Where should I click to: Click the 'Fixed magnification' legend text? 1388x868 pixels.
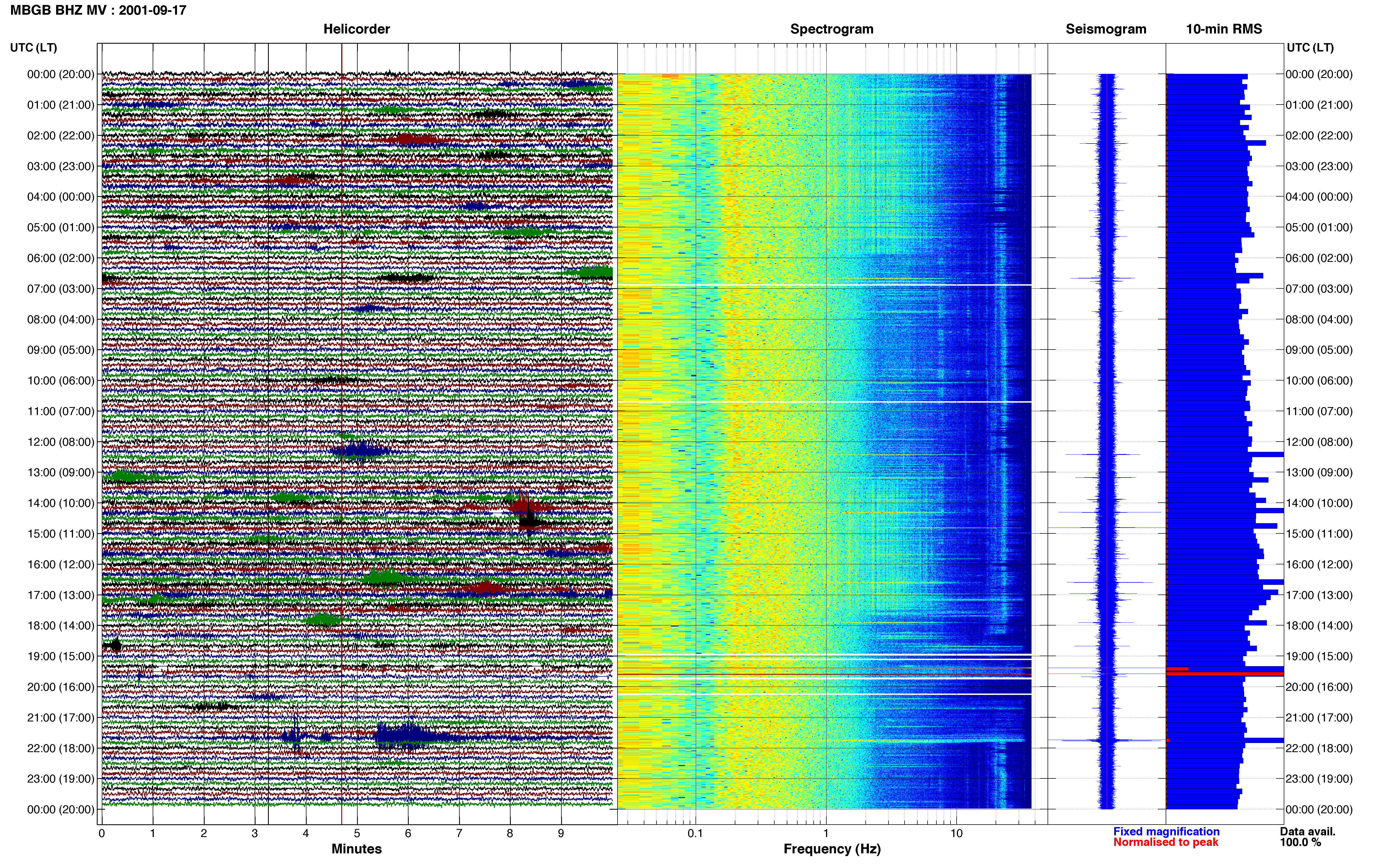(1166, 831)
